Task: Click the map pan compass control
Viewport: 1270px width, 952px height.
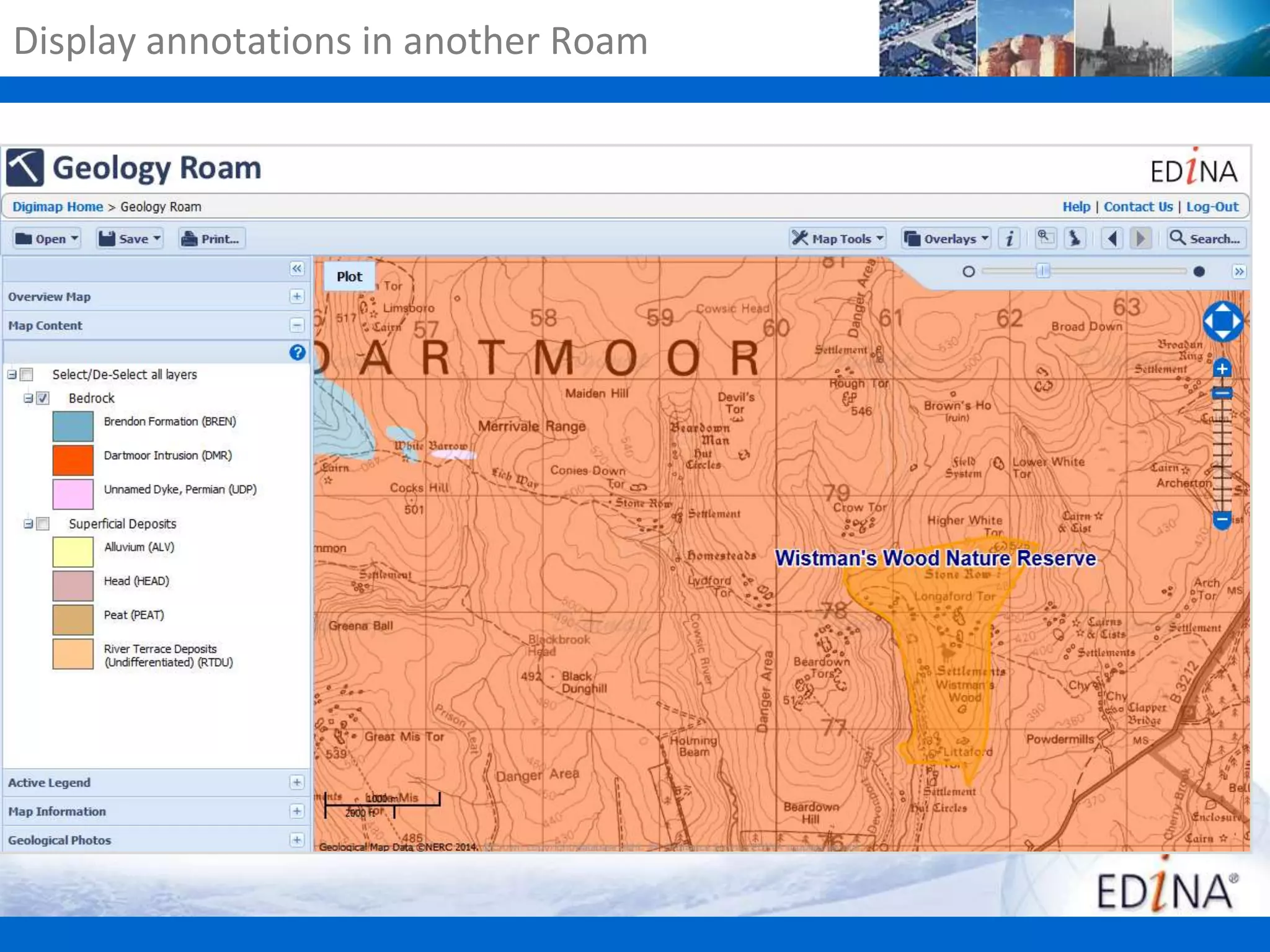Action: click(1222, 322)
